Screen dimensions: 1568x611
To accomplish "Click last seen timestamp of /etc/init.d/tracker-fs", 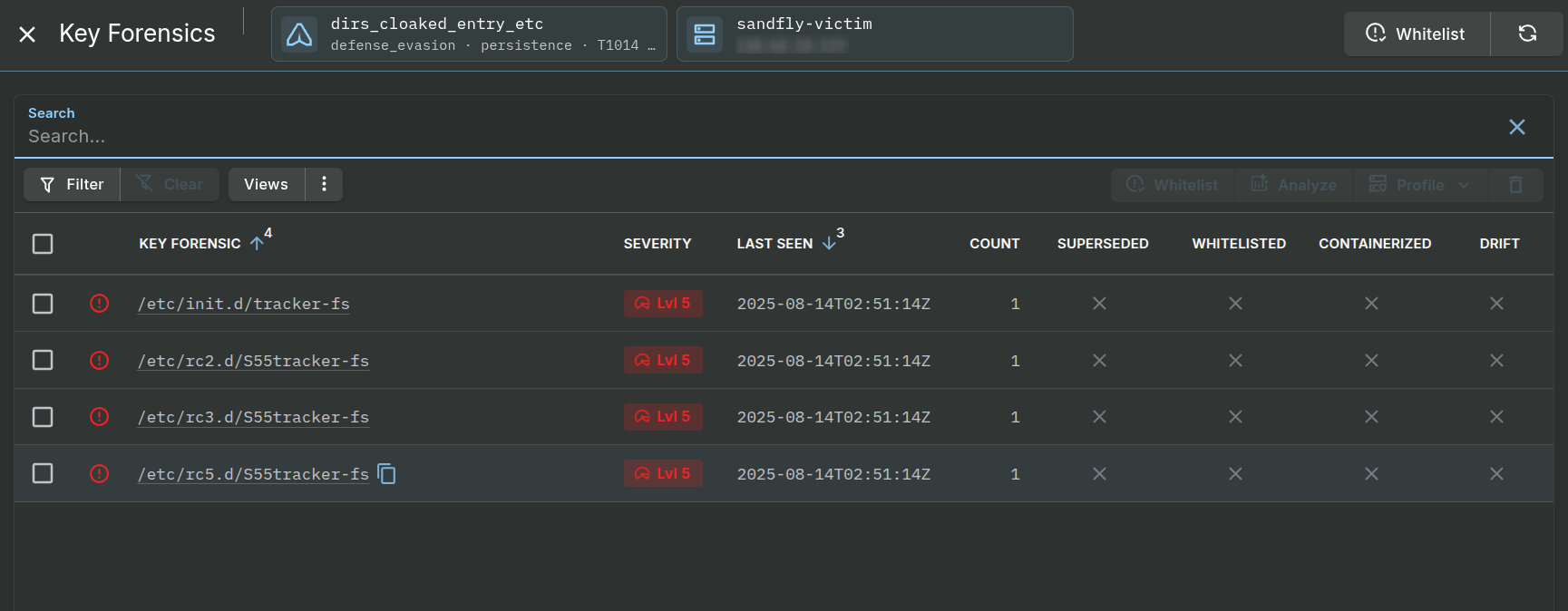I will point(833,304).
